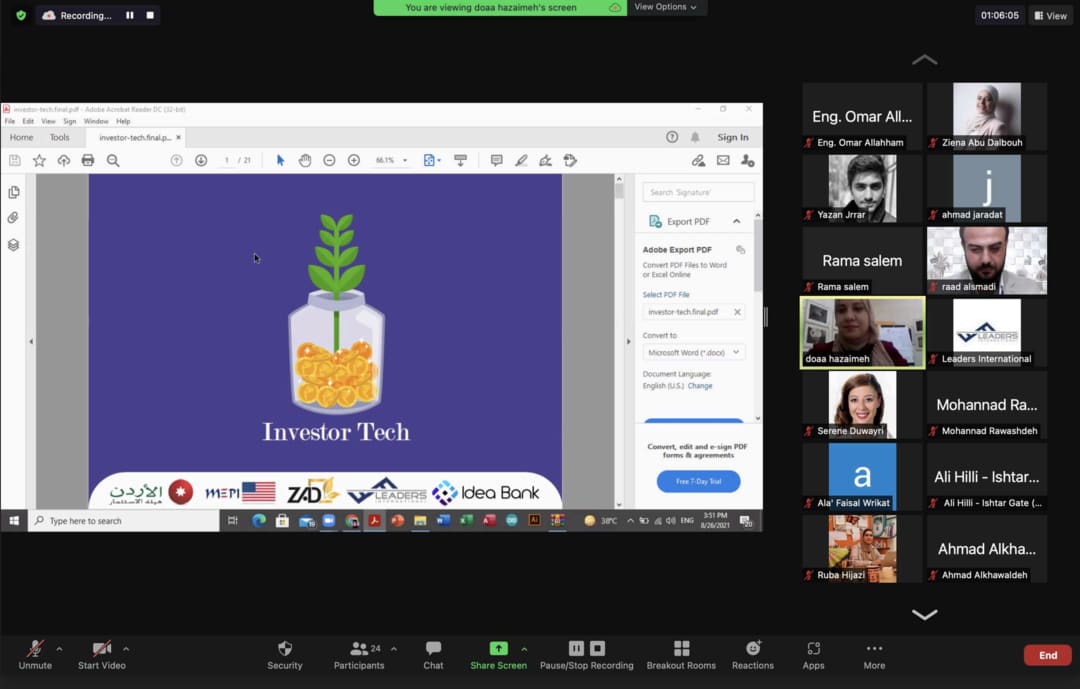Click the Search tools input field

point(698,192)
